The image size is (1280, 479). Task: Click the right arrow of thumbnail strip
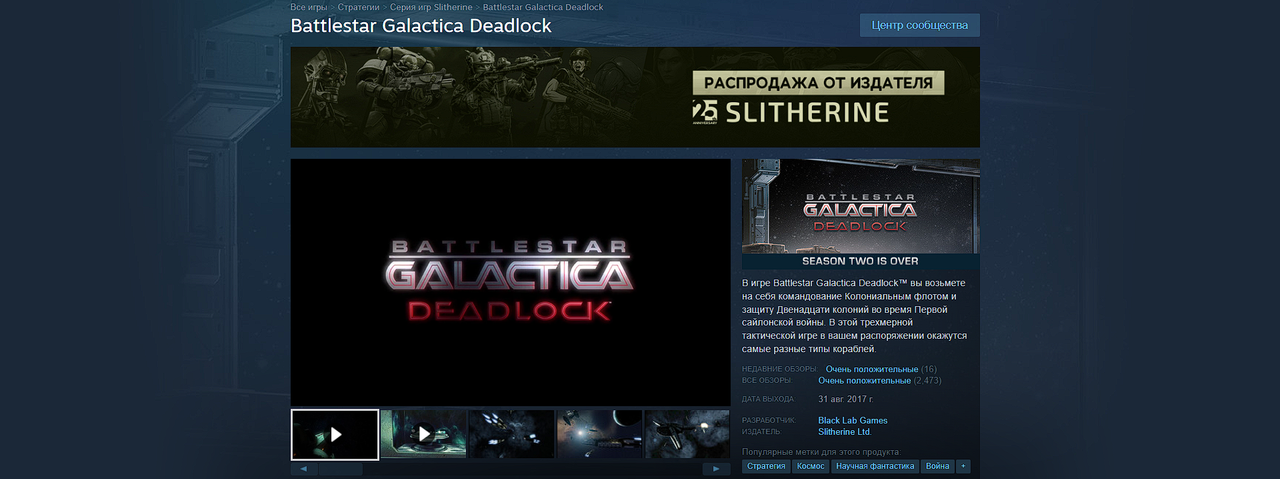[716, 469]
